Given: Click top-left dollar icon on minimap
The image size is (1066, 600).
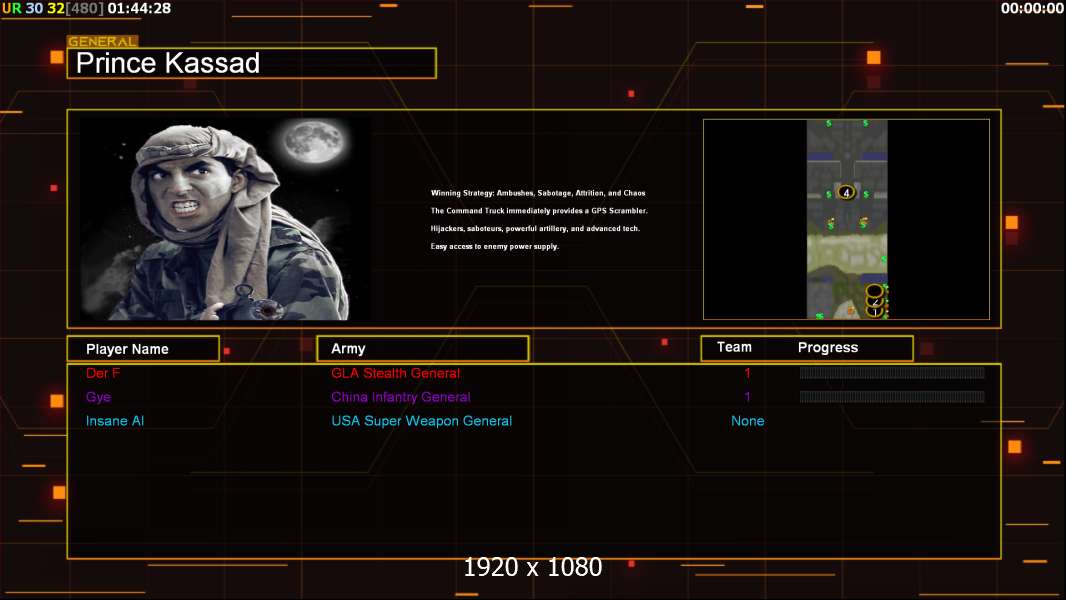Looking at the screenshot, I should click(x=828, y=124).
